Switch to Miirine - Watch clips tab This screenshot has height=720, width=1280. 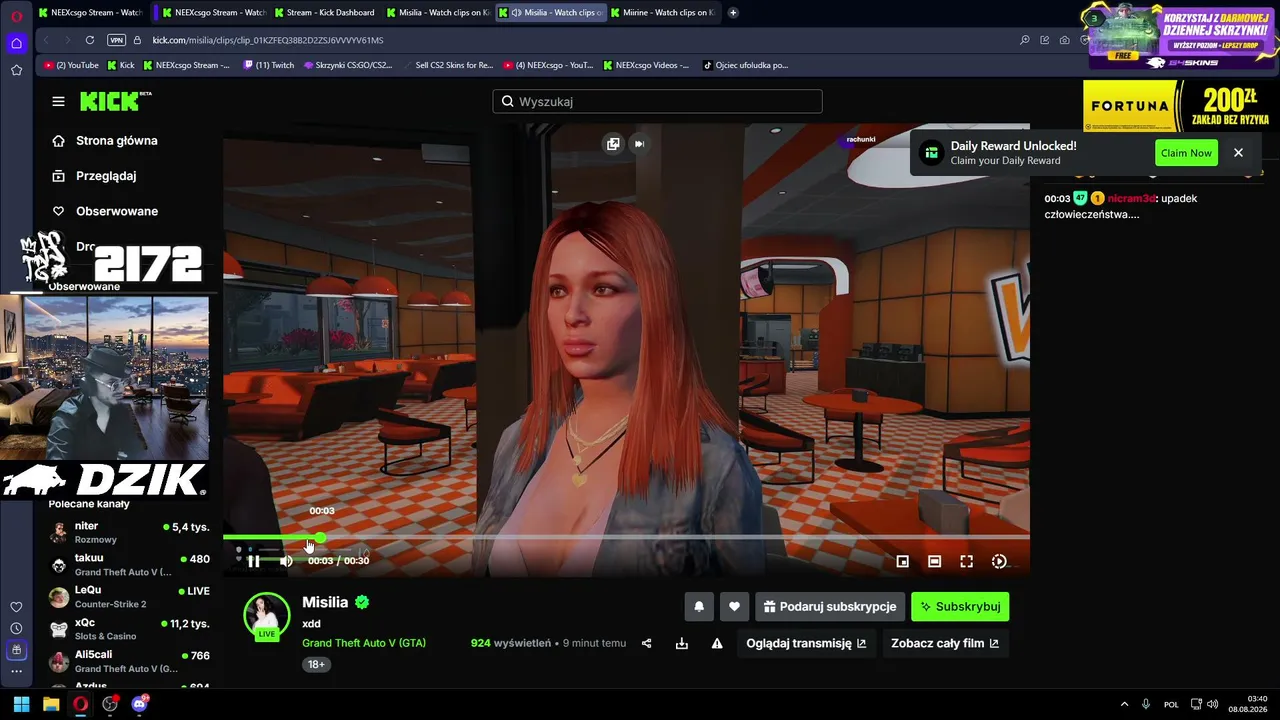[x=663, y=13]
